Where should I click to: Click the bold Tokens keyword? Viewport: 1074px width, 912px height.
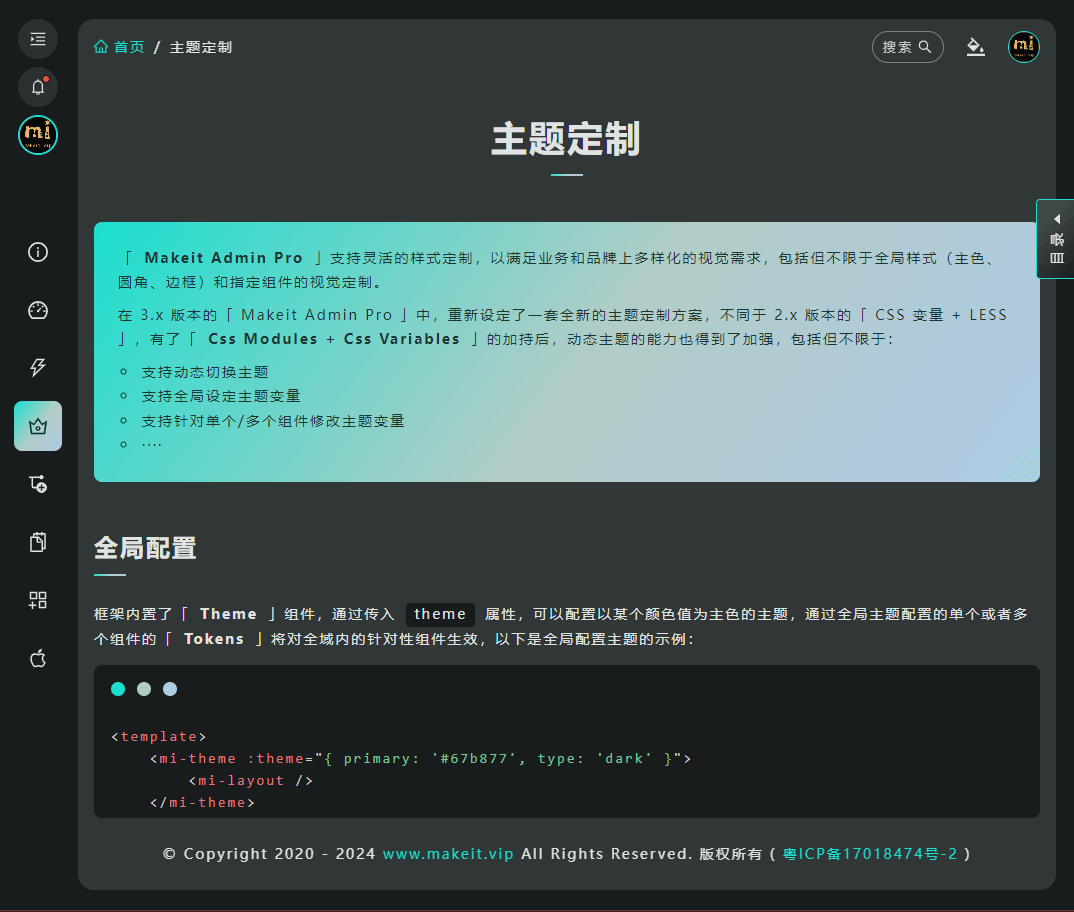pos(214,639)
